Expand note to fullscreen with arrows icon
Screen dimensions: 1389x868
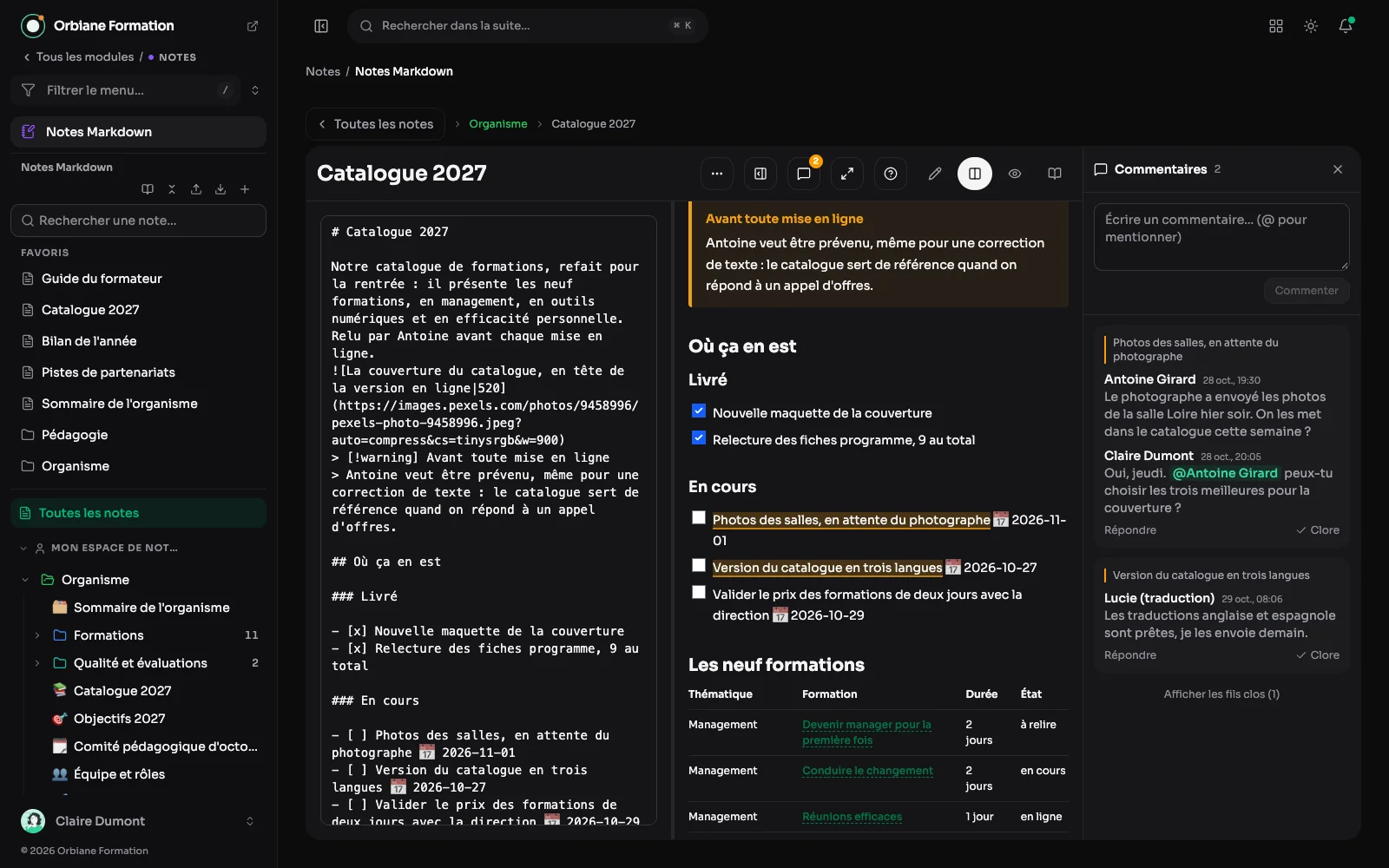847,174
